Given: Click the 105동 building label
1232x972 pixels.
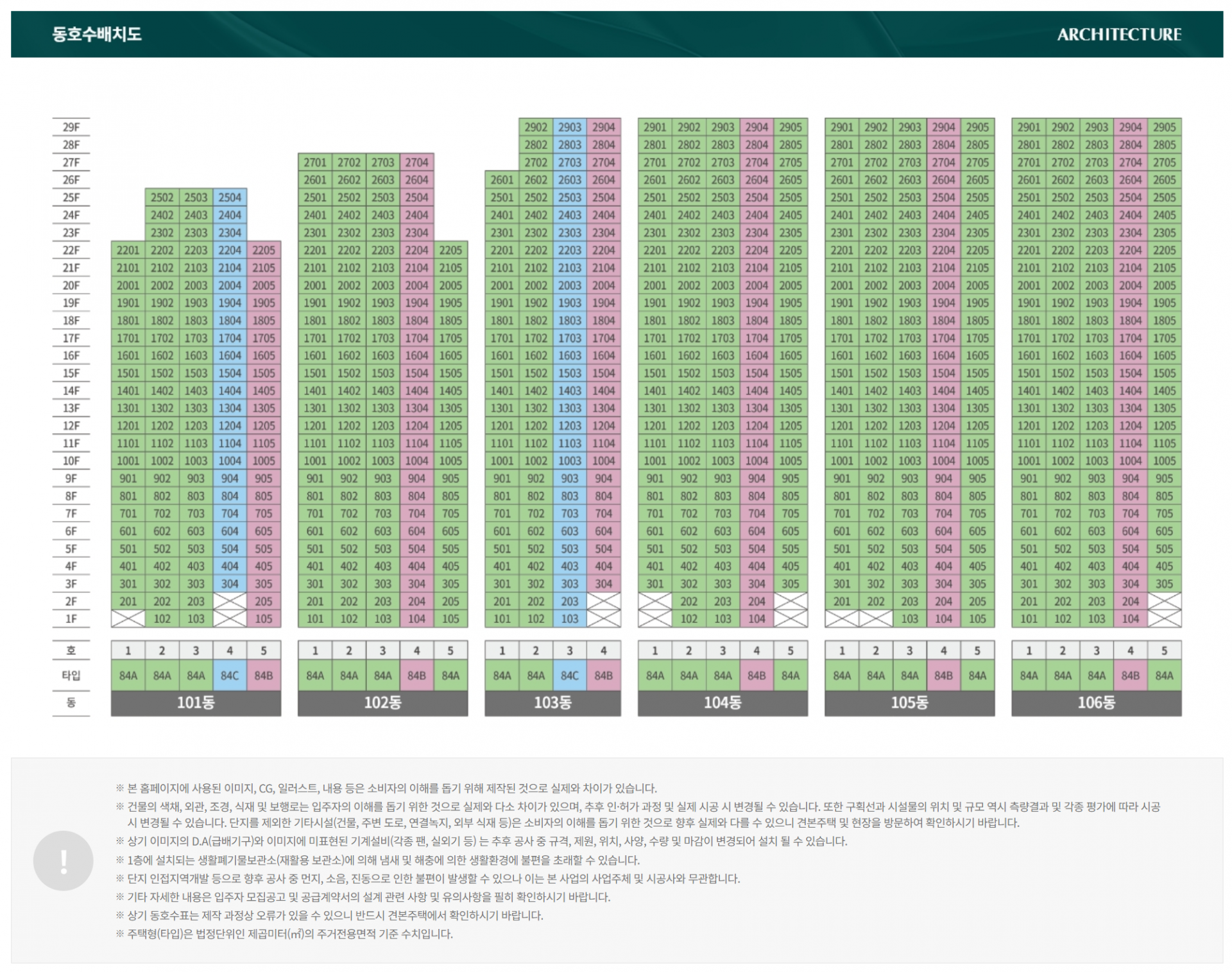Looking at the screenshot, I should pos(909,703).
